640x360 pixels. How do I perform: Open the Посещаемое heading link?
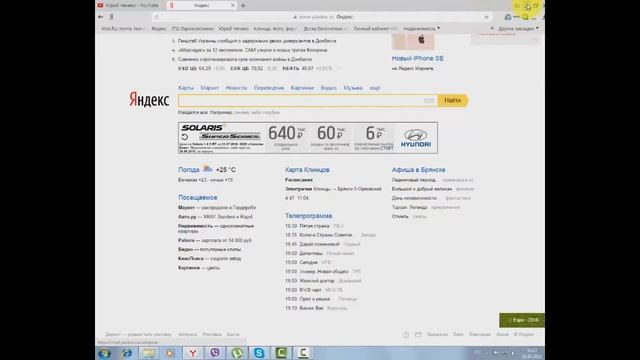tap(198, 197)
